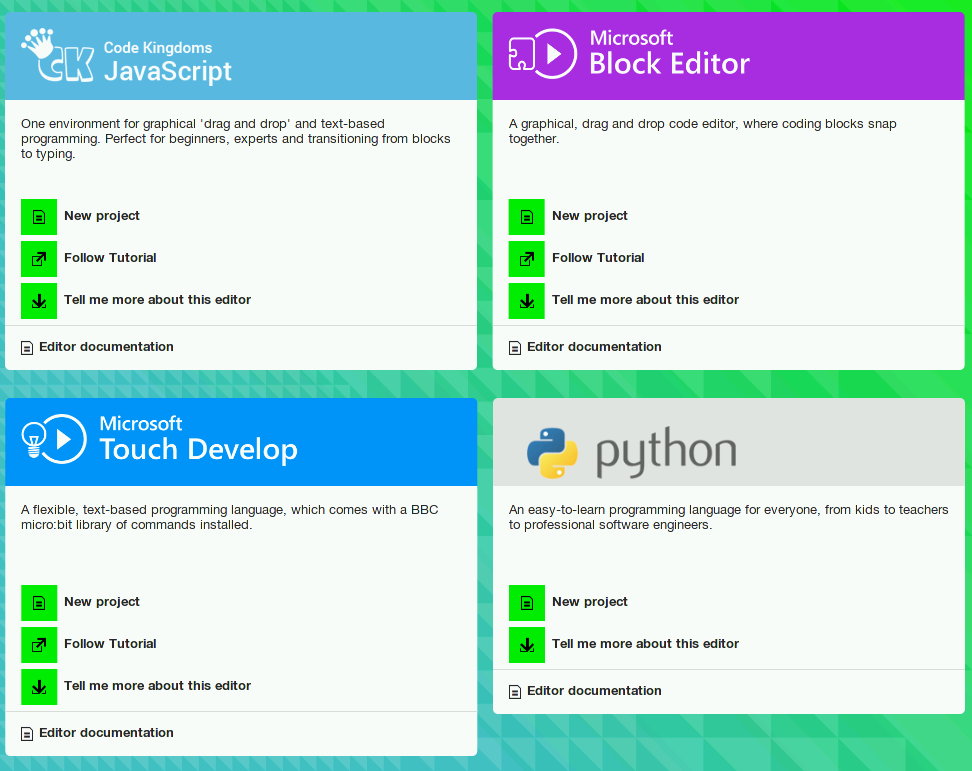Viewport: 972px width, 771px height.
Task: Select 'Tell me more about this editor' for Touch Develop
Action: pos(157,686)
